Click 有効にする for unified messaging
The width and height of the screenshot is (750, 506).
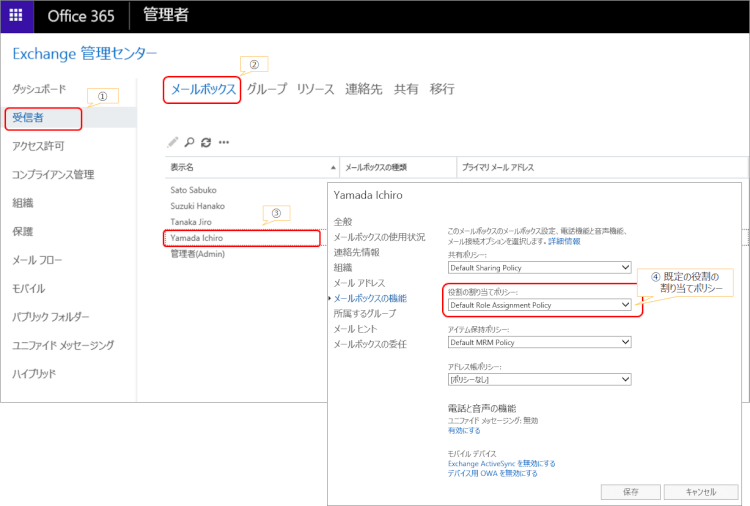click(x=464, y=430)
